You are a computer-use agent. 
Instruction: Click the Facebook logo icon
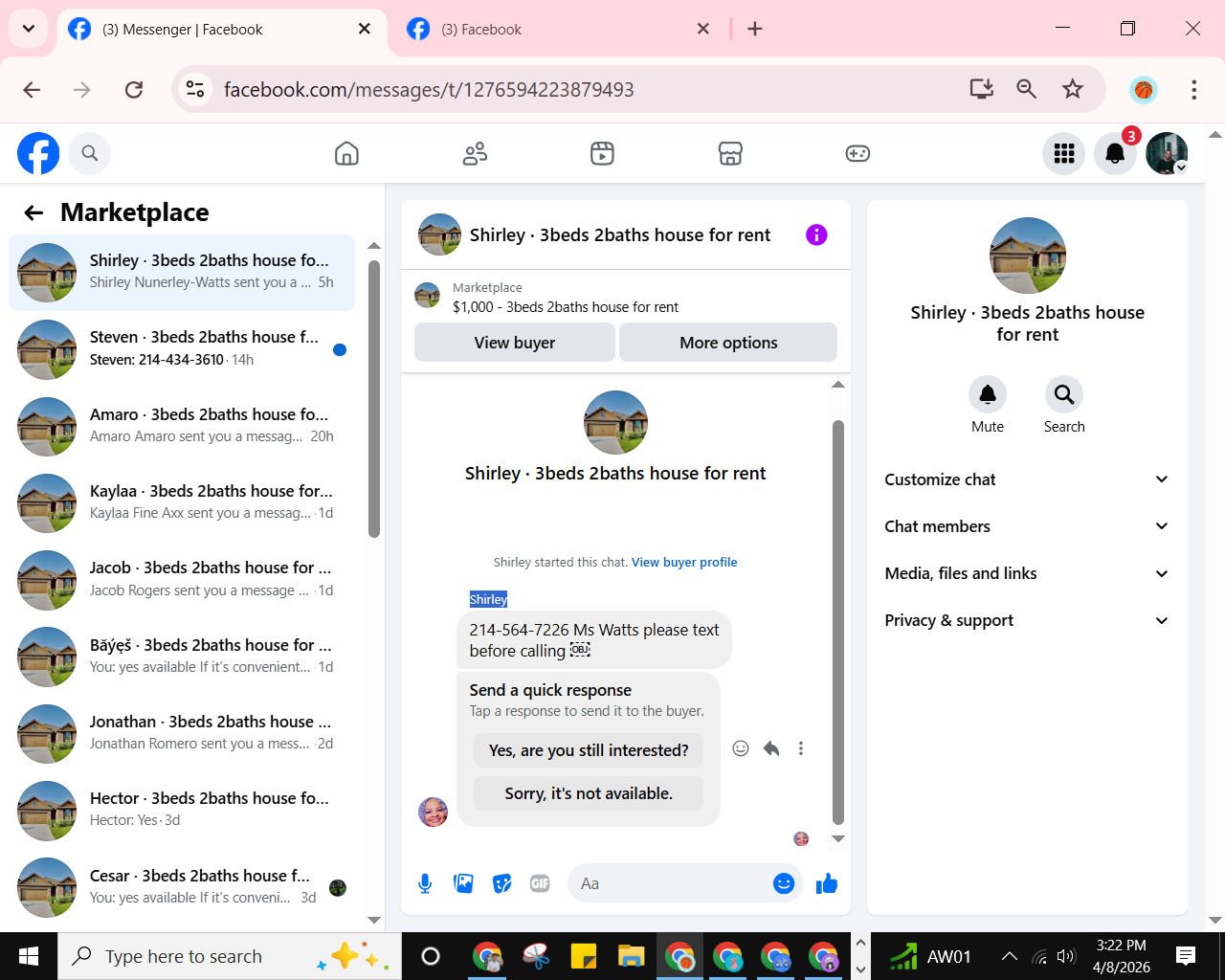pos(38,153)
